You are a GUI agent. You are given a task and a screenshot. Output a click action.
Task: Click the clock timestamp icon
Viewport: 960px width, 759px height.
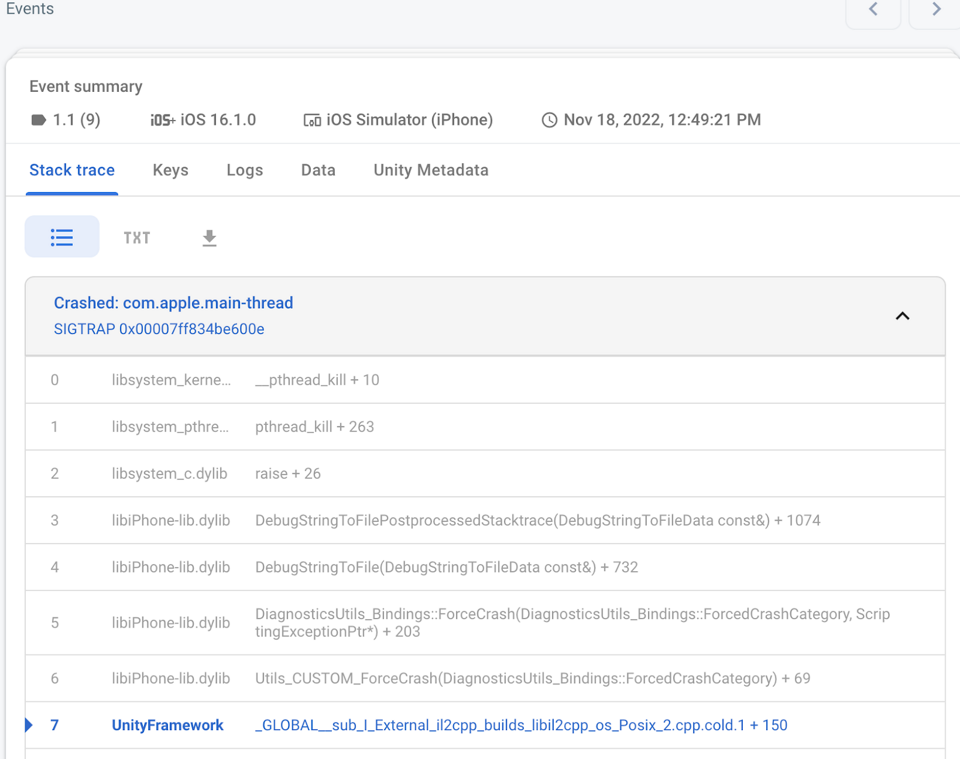click(x=549, y=120)
